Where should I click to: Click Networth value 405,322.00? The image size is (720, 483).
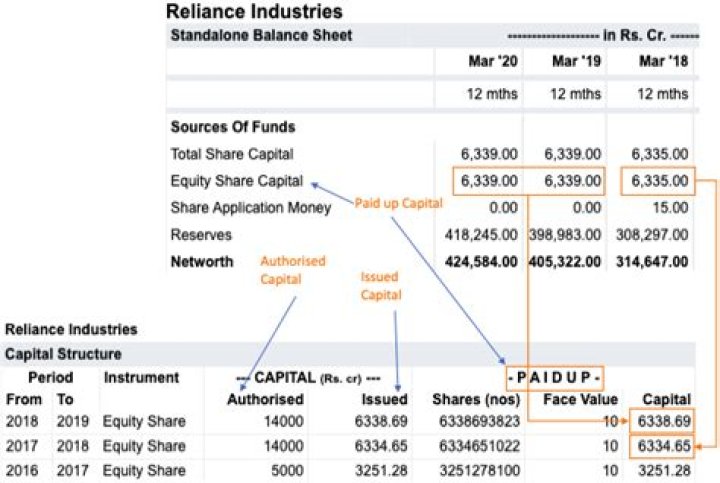click(565, 262)
